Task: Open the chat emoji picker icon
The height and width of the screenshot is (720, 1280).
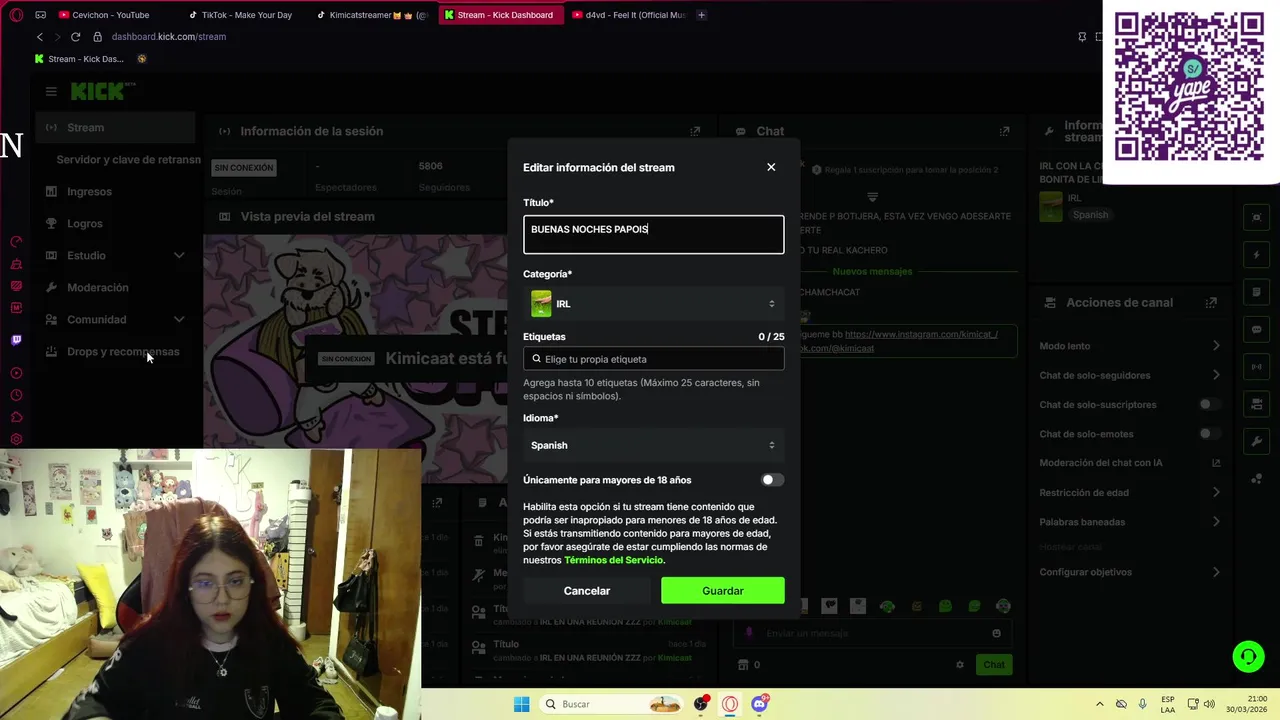Action: [996, 633]
